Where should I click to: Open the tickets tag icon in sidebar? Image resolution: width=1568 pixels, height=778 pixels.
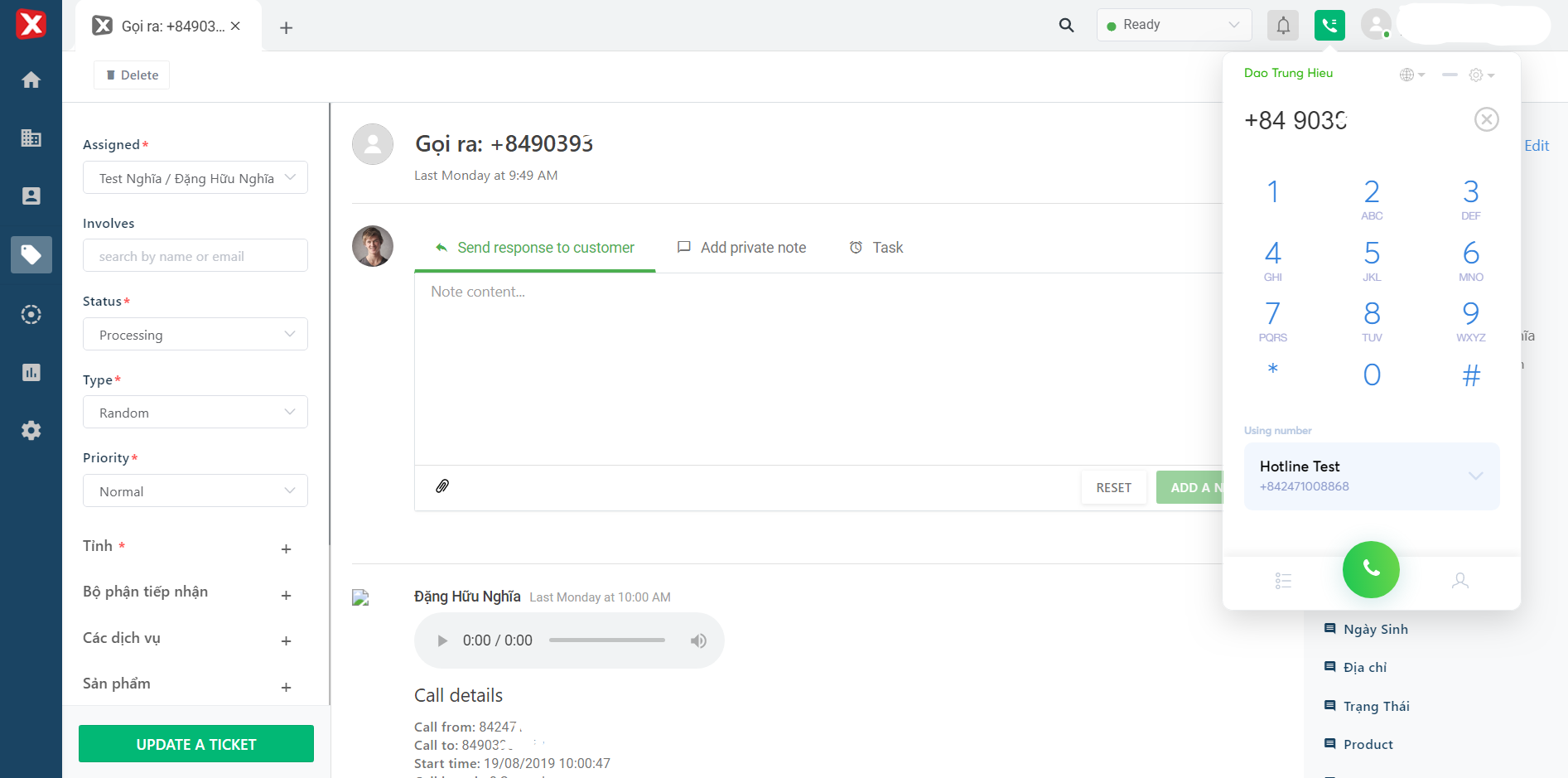31,254
